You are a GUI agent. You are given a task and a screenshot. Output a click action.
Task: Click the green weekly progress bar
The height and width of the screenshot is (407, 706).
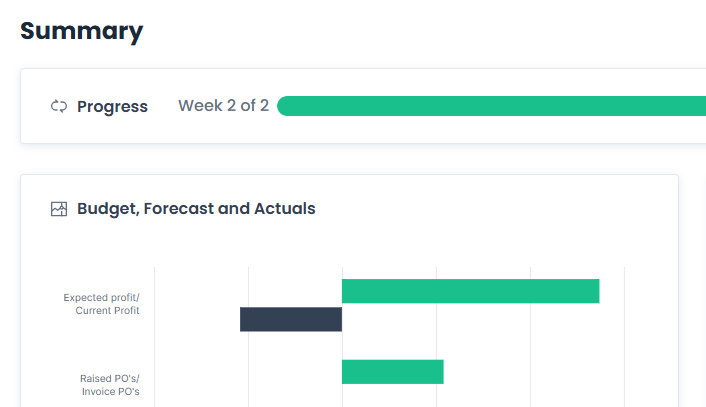tap(490, 106)
